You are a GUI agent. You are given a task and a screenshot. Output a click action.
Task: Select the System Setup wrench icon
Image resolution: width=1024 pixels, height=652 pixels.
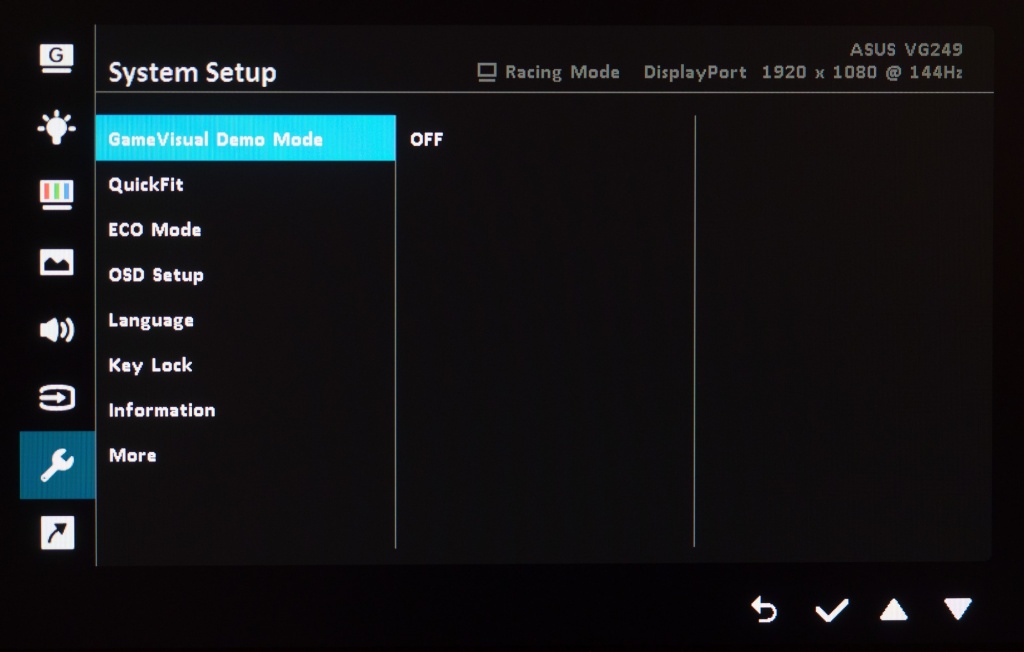click(57, 465)
